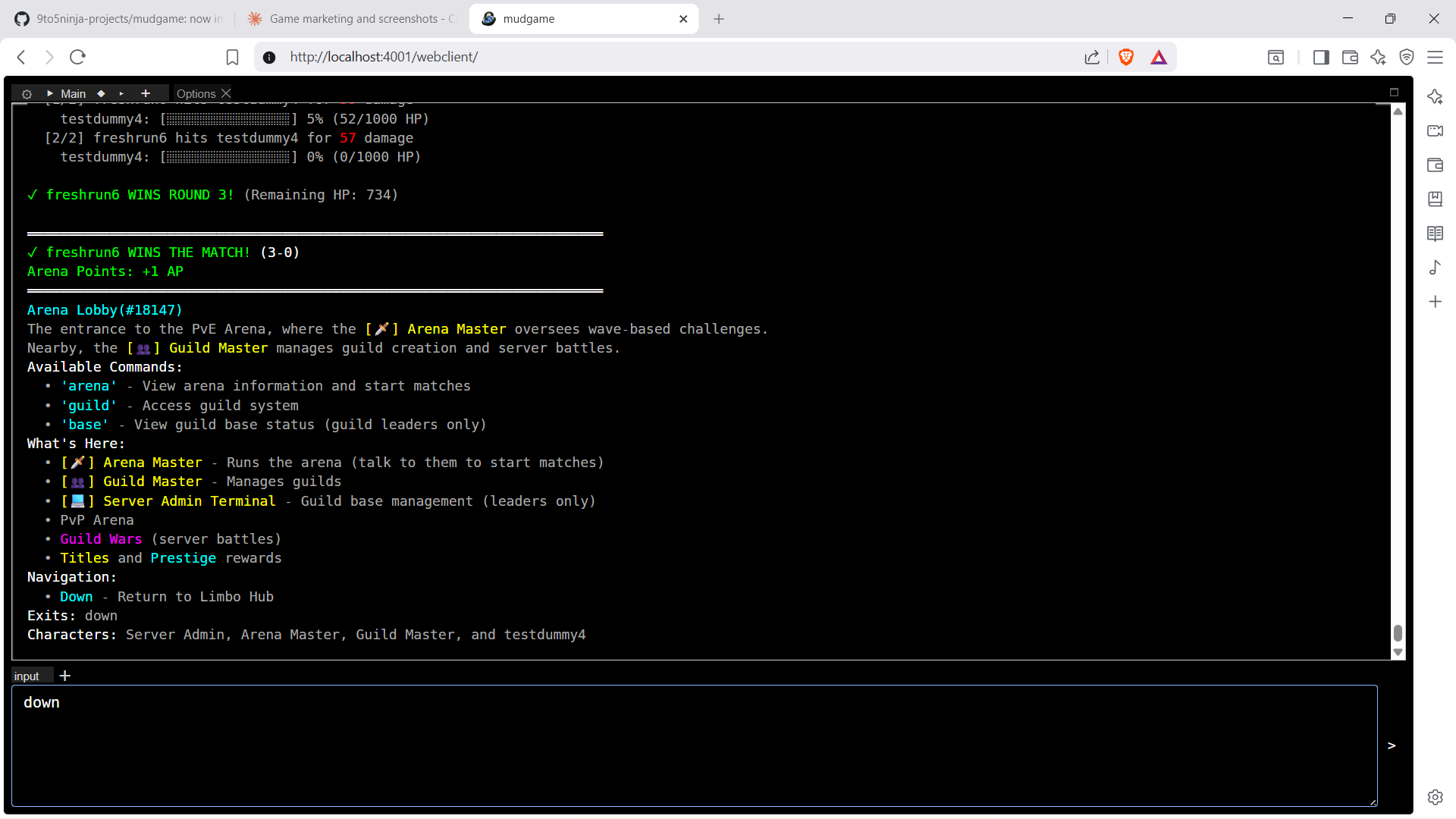
Task: Open Brave Wallet icon in toolbar
Action: [x=1350, y=58]
